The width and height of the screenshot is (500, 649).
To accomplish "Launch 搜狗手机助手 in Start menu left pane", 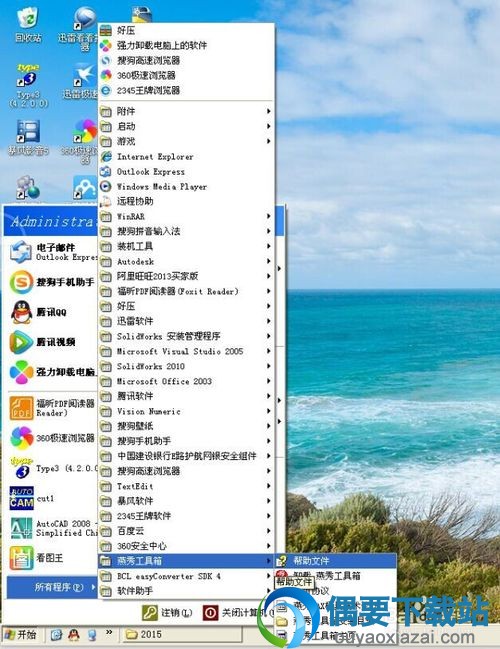I will 52,282.
